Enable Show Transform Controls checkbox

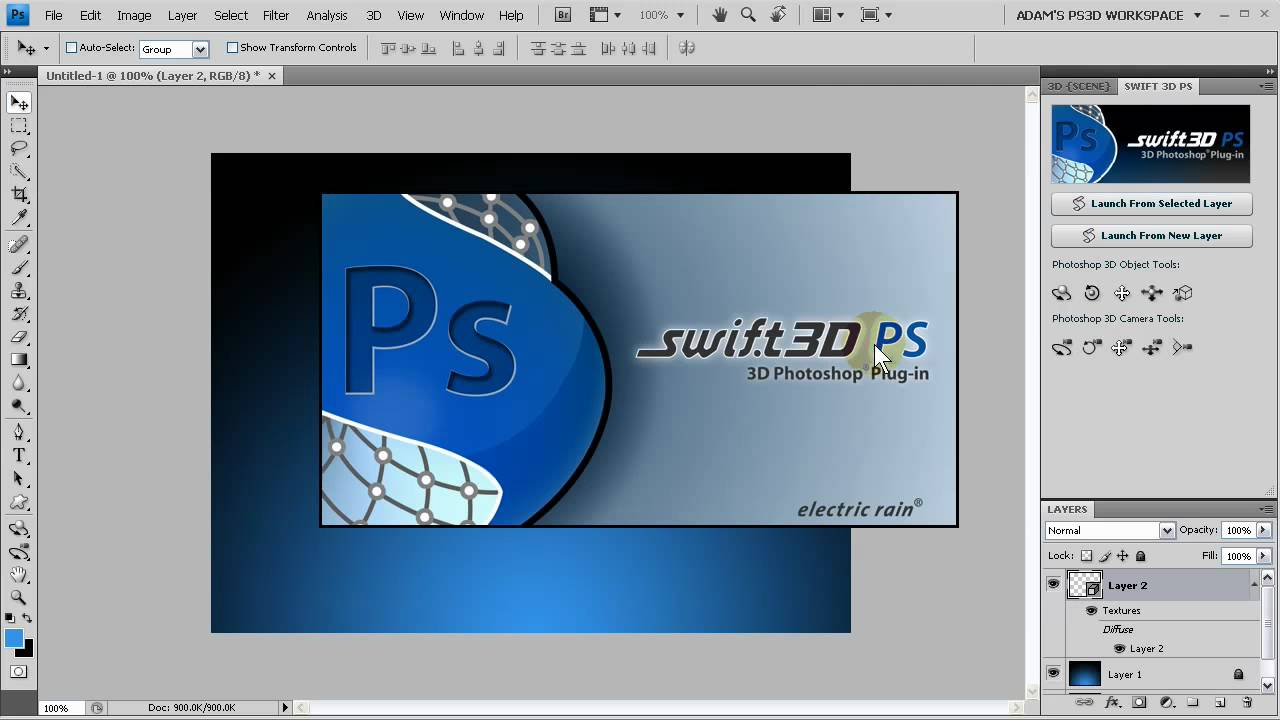232,48
